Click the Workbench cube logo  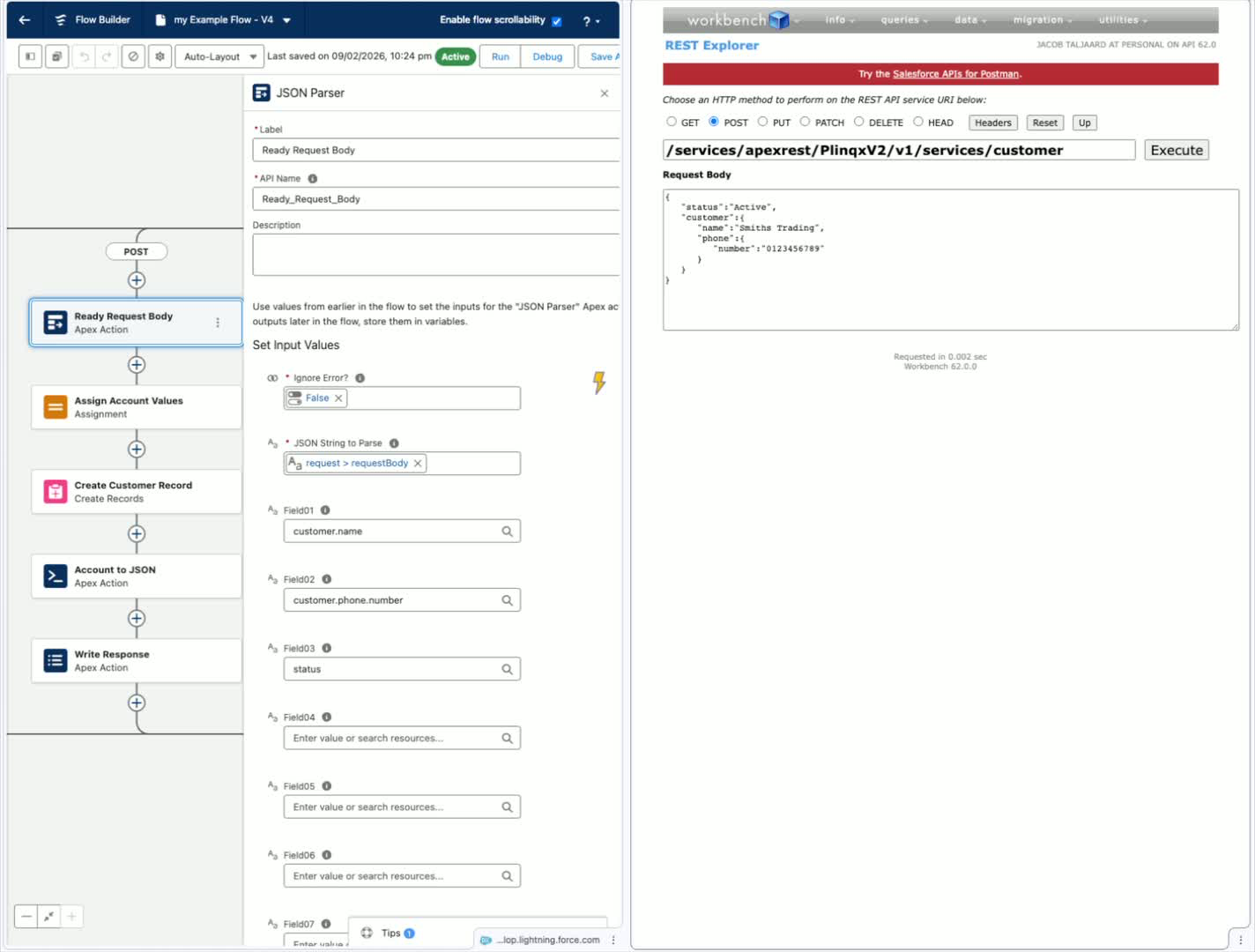pyautogui.click(x=779, y=19)
